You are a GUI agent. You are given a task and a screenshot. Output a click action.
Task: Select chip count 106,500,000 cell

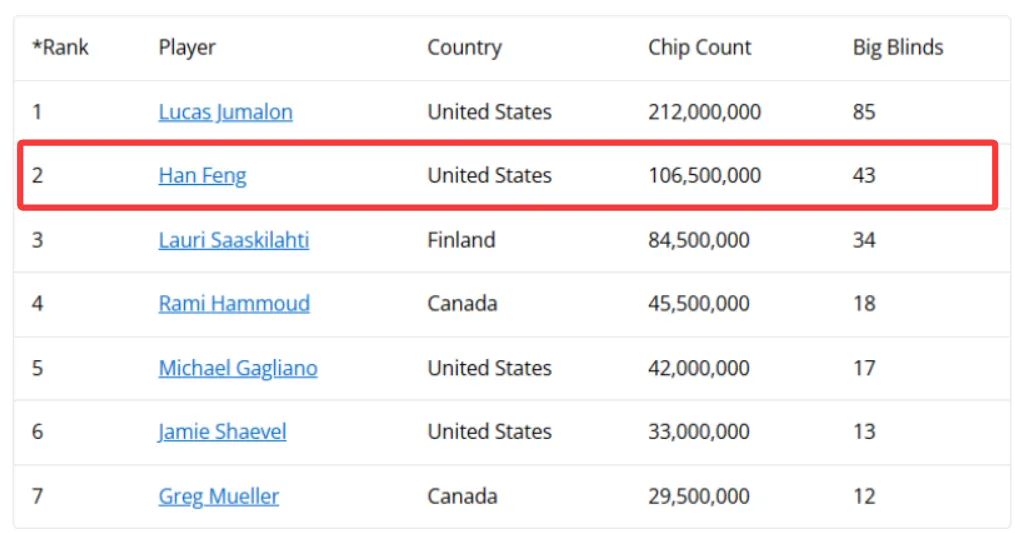click(704, 176)
